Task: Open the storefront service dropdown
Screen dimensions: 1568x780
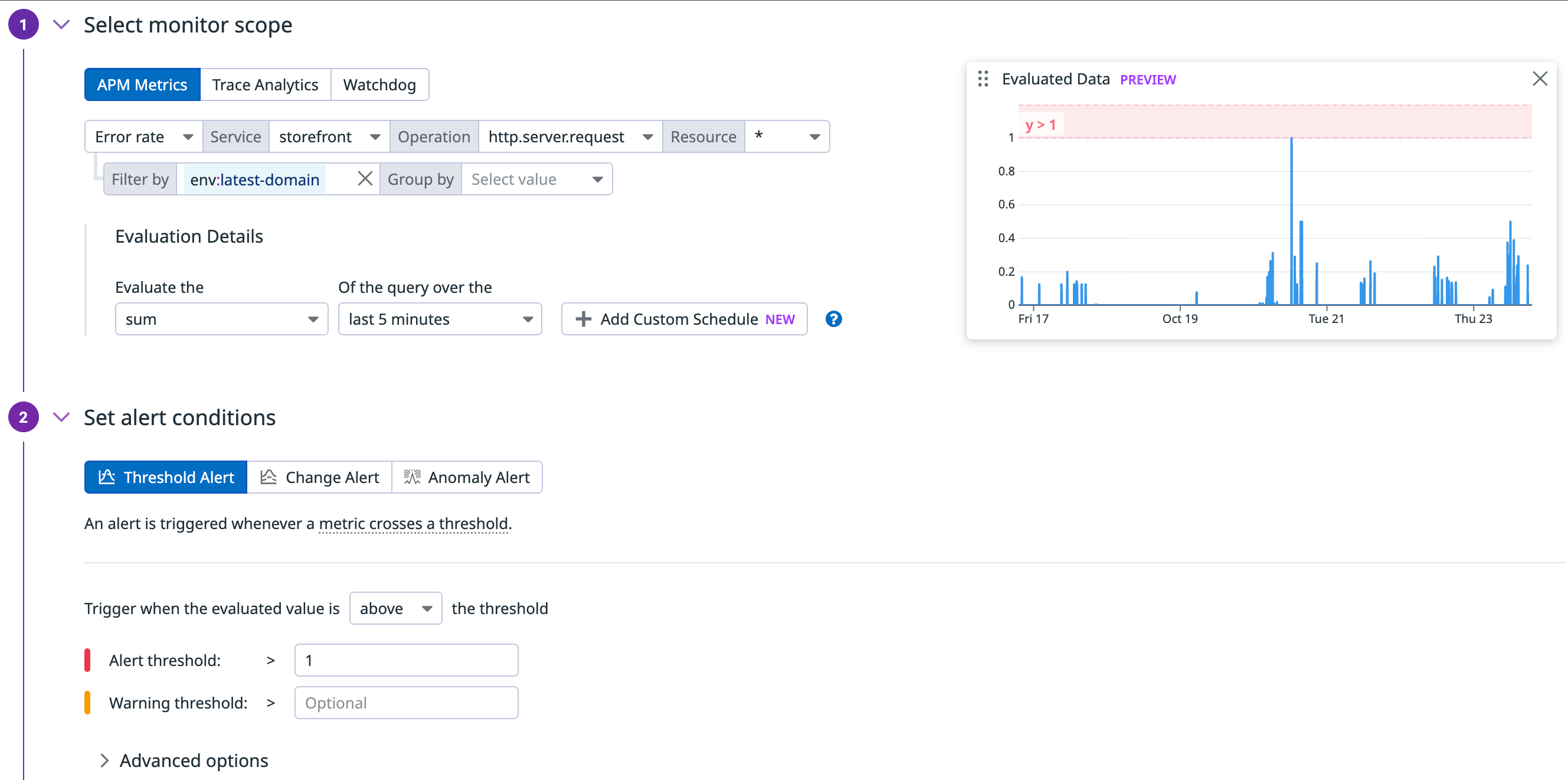Action: (329, 137)
